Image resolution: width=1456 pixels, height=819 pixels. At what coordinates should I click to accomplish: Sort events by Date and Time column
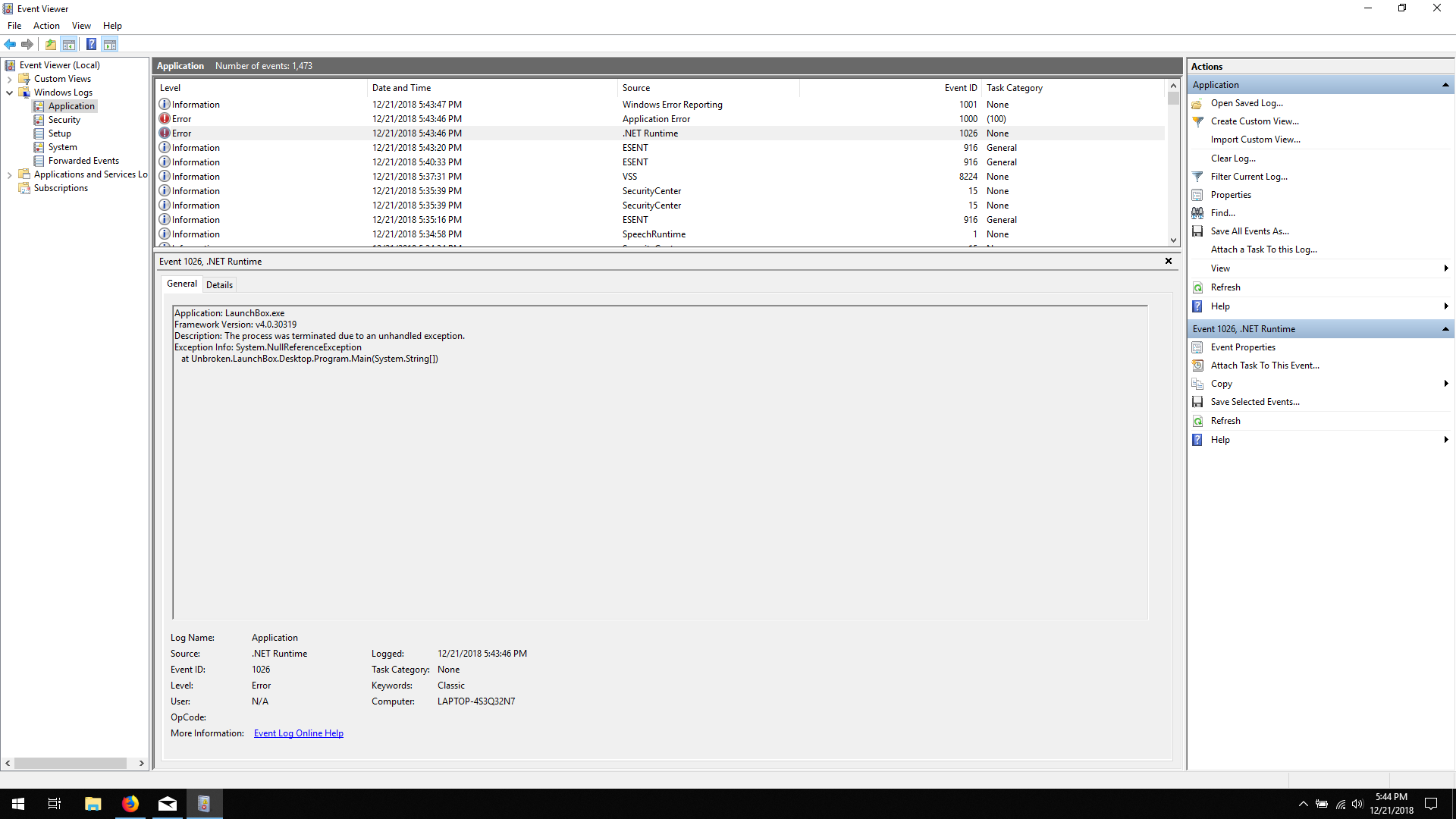point(492,88)
